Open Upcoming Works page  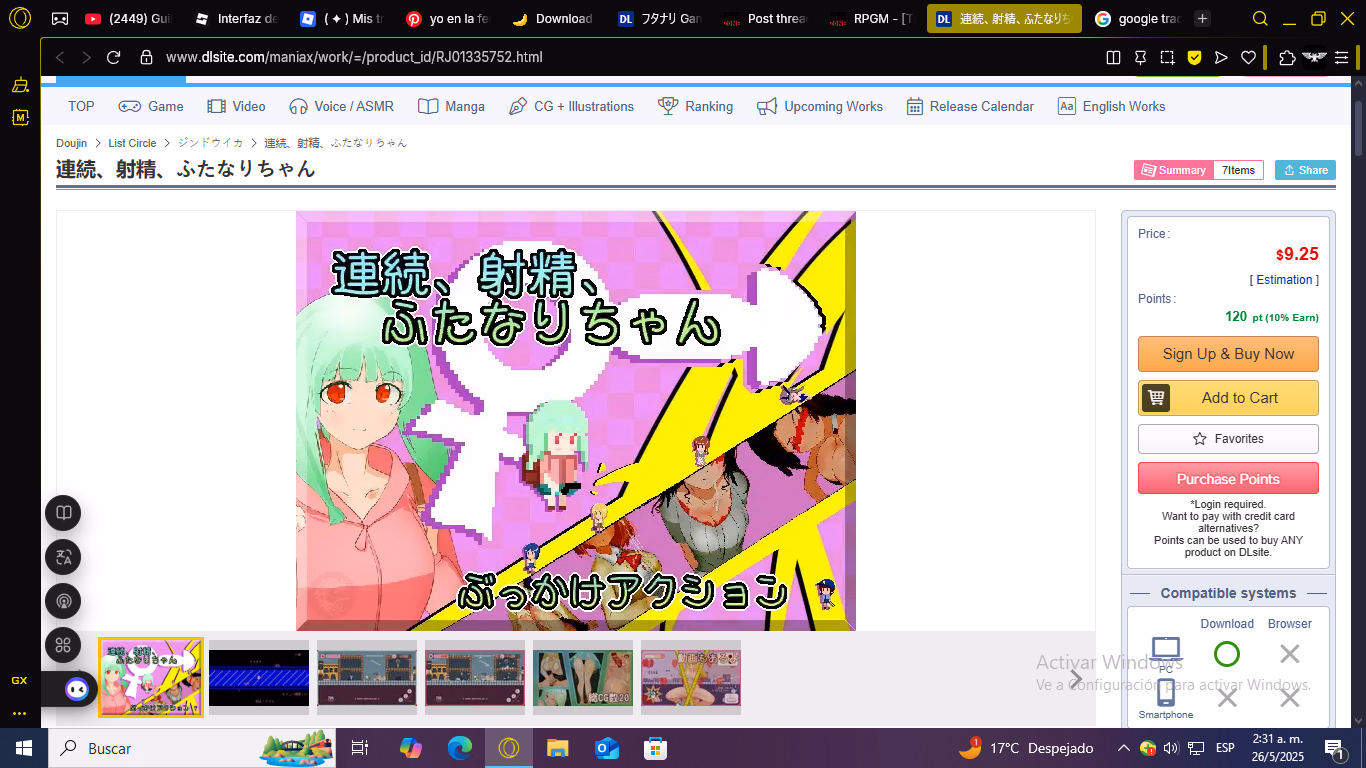pos(820,106)
